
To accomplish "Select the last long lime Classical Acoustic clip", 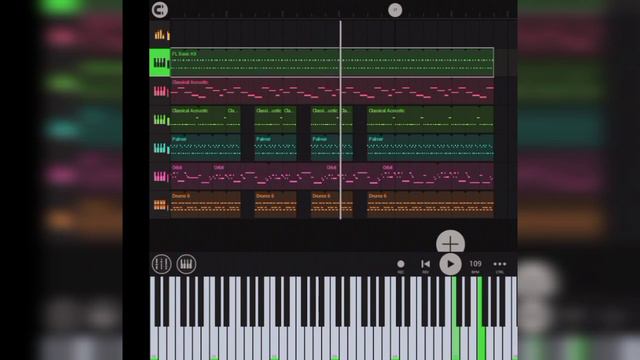I will [430, 120].
